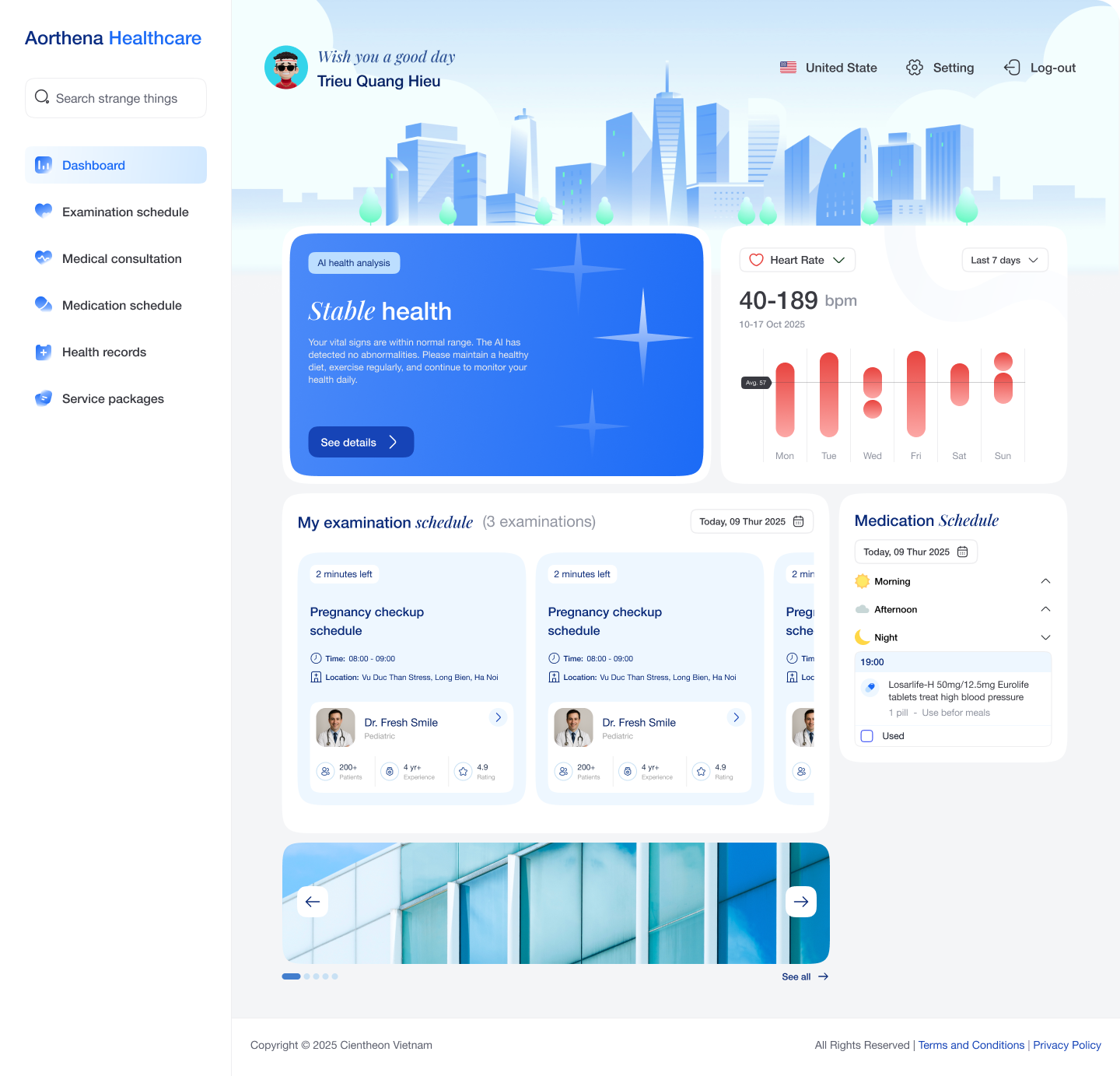Select the Health records sidebar icon
The image size is (1120, 1076).
pyautogui.click(x=43, y=352)
